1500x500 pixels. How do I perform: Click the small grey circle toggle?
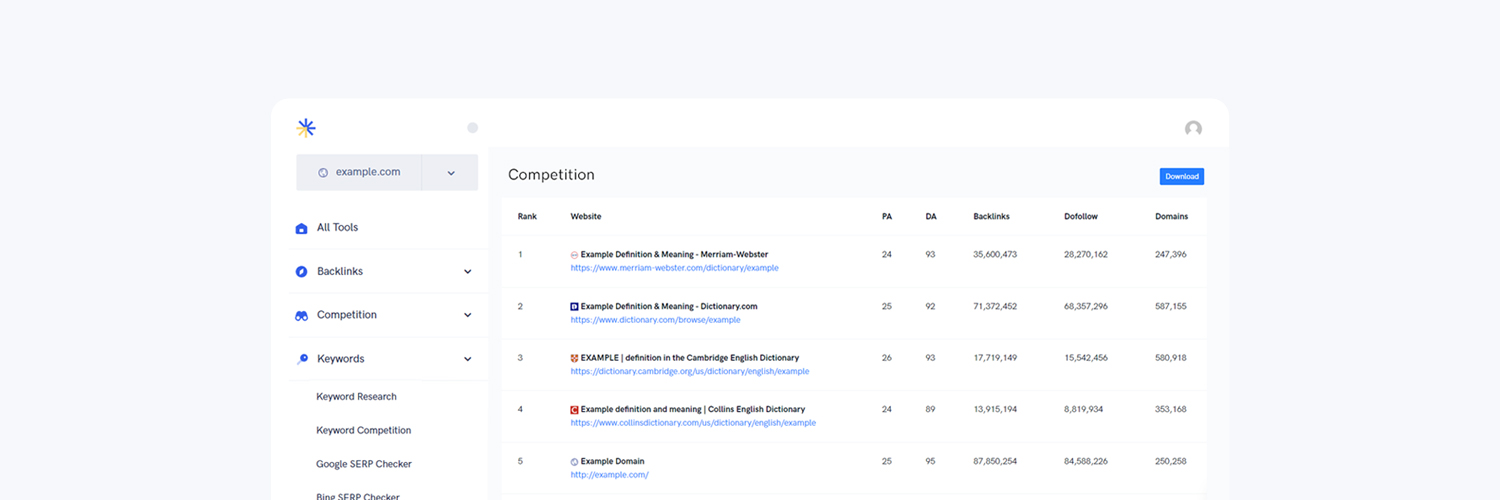pyautogui.click(x=473, y=128)
